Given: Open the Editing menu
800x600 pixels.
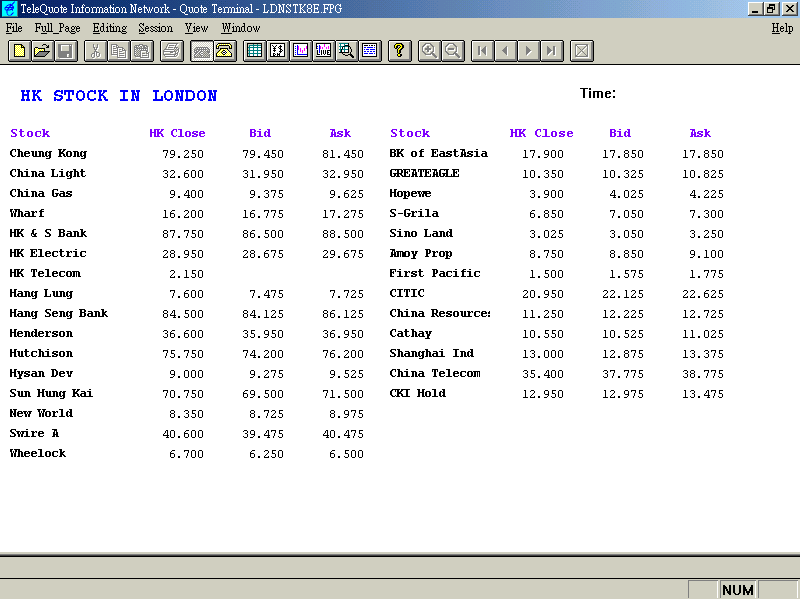Looking at the screenshot, I should click(110, 28).
